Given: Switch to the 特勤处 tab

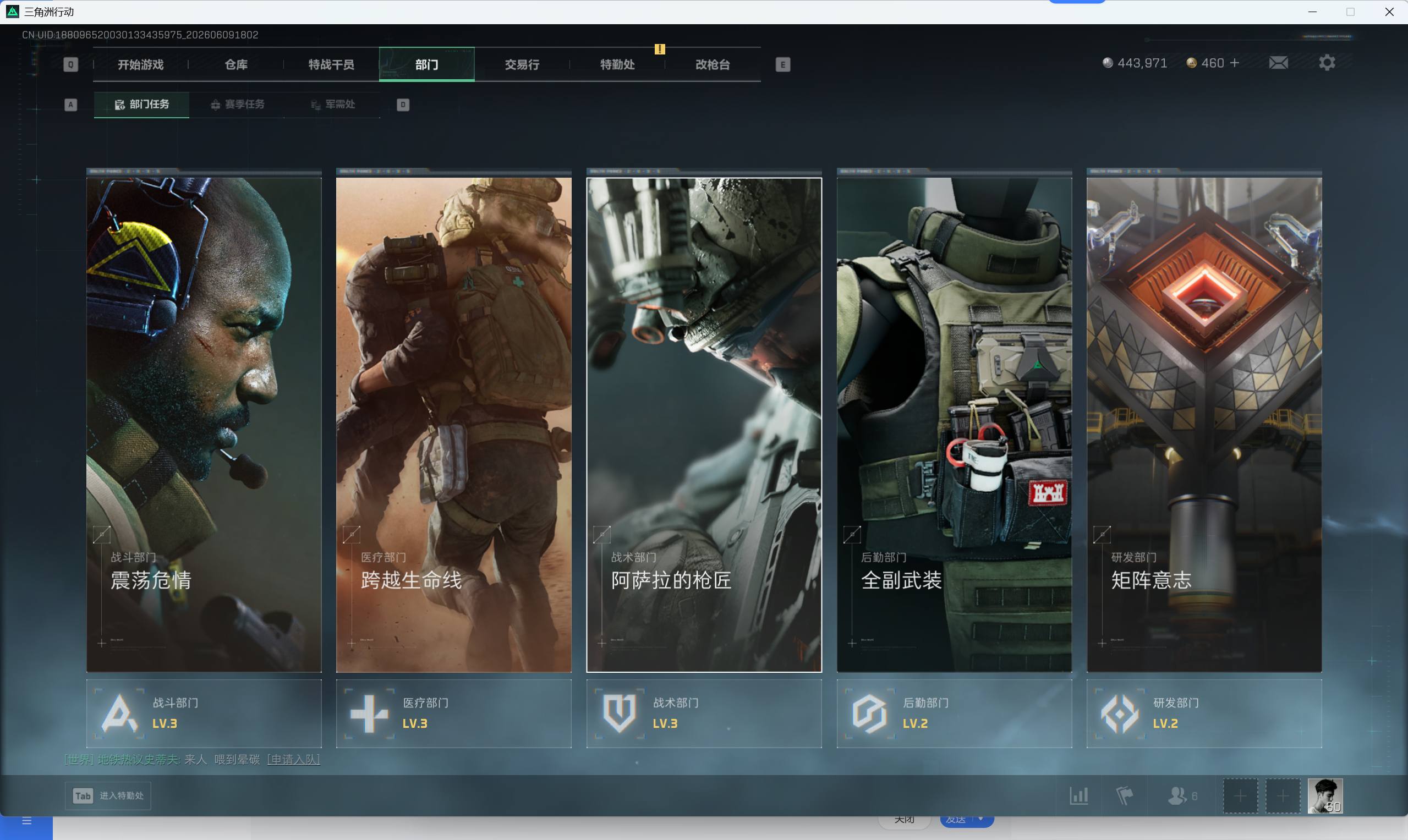Looking at the screenshot, I should tap(617, 64).
